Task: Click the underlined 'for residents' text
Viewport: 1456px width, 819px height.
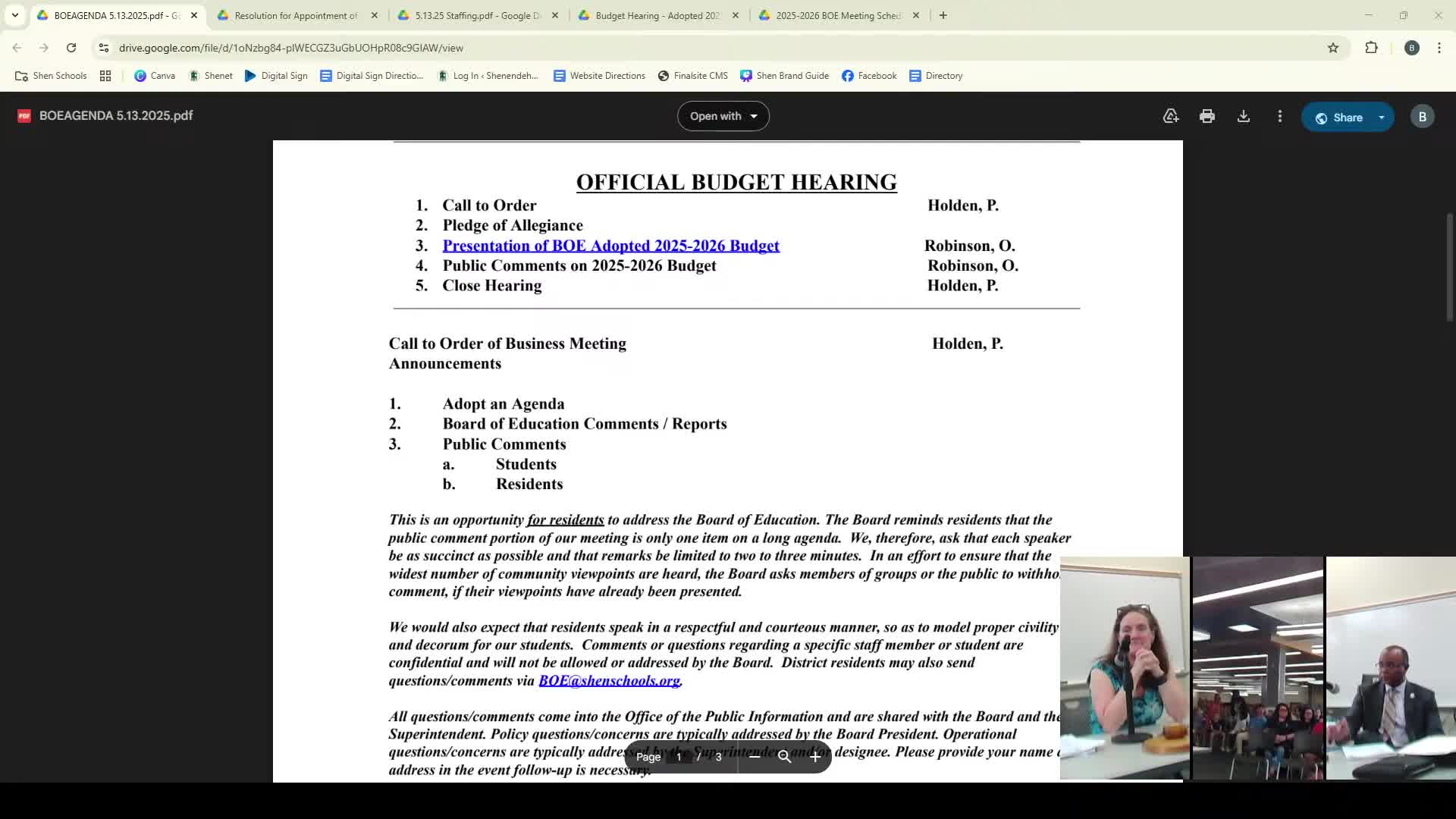Action: click(565, 520)
